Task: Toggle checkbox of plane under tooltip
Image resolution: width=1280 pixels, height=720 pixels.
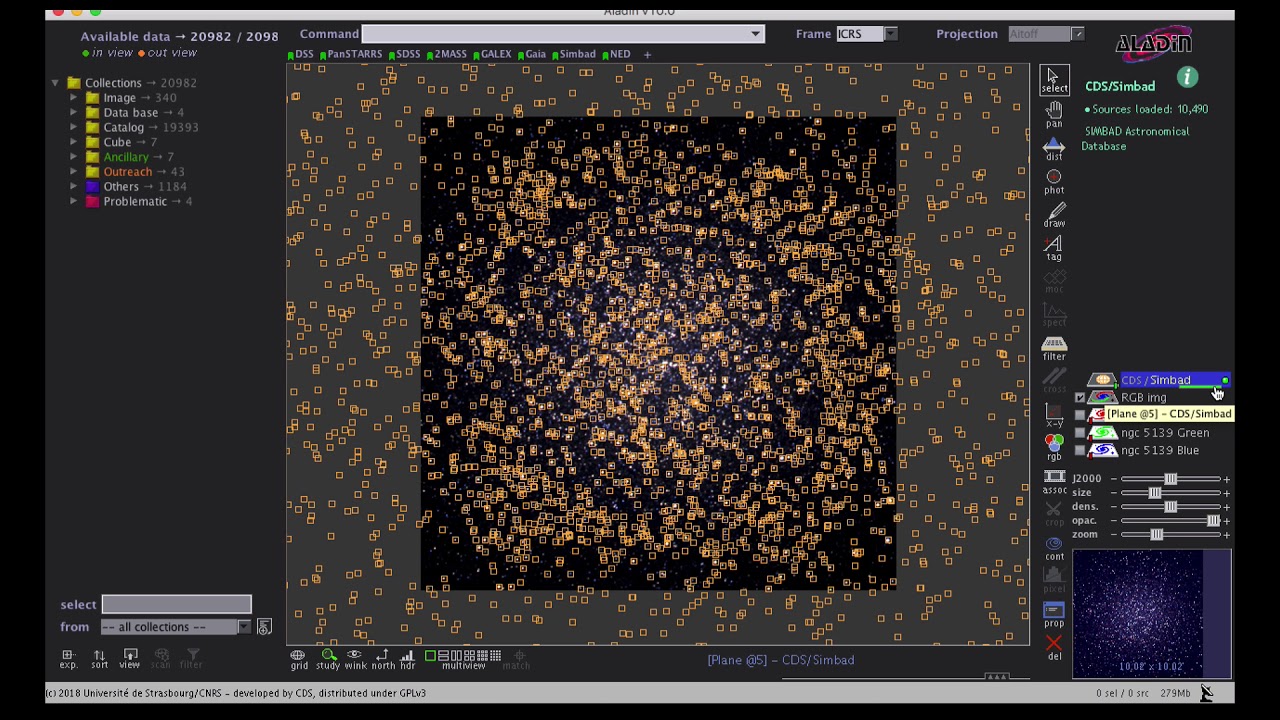Action: [1080, 415]
